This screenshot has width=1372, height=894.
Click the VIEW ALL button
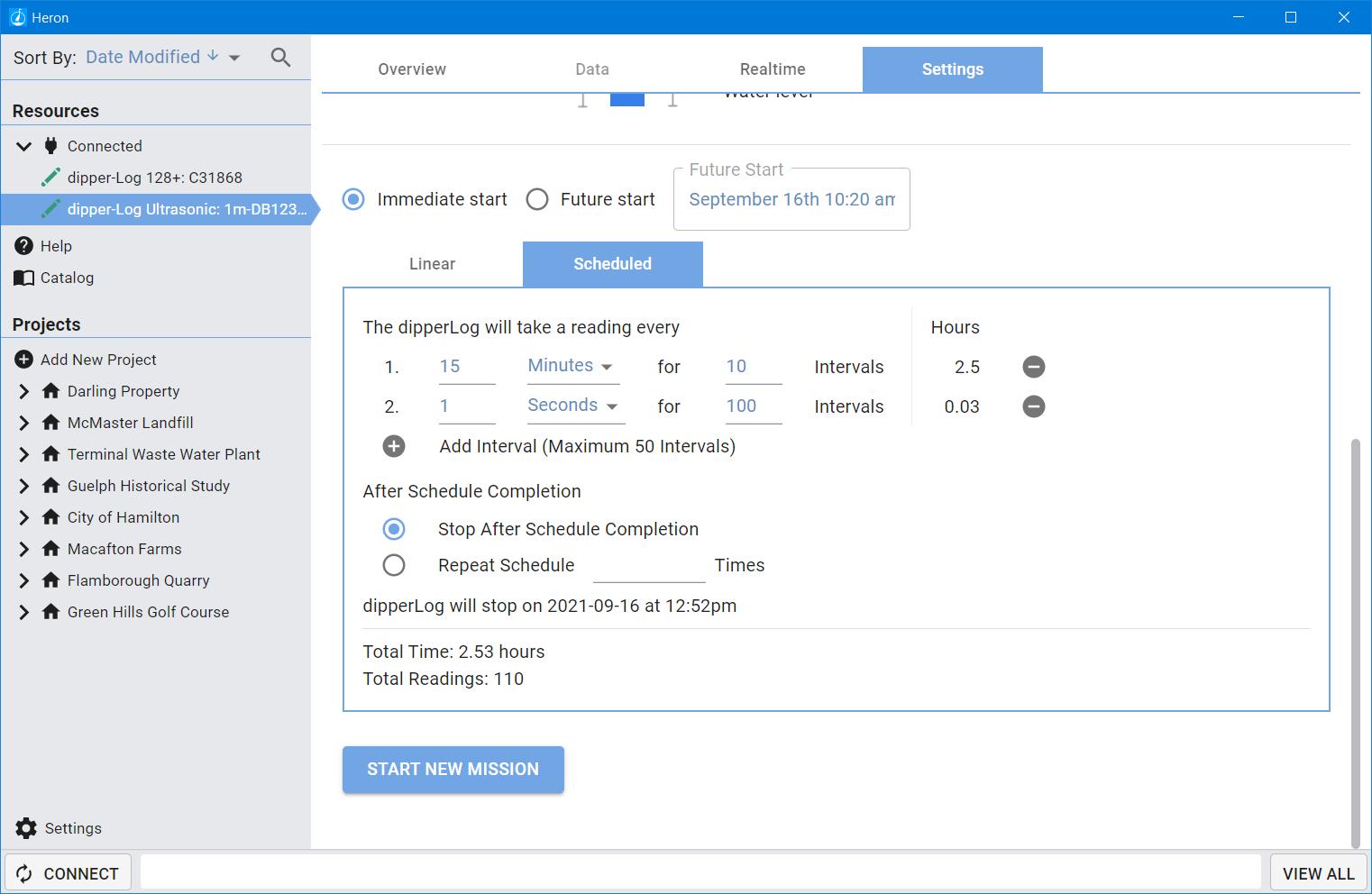tap(1318, 873)
